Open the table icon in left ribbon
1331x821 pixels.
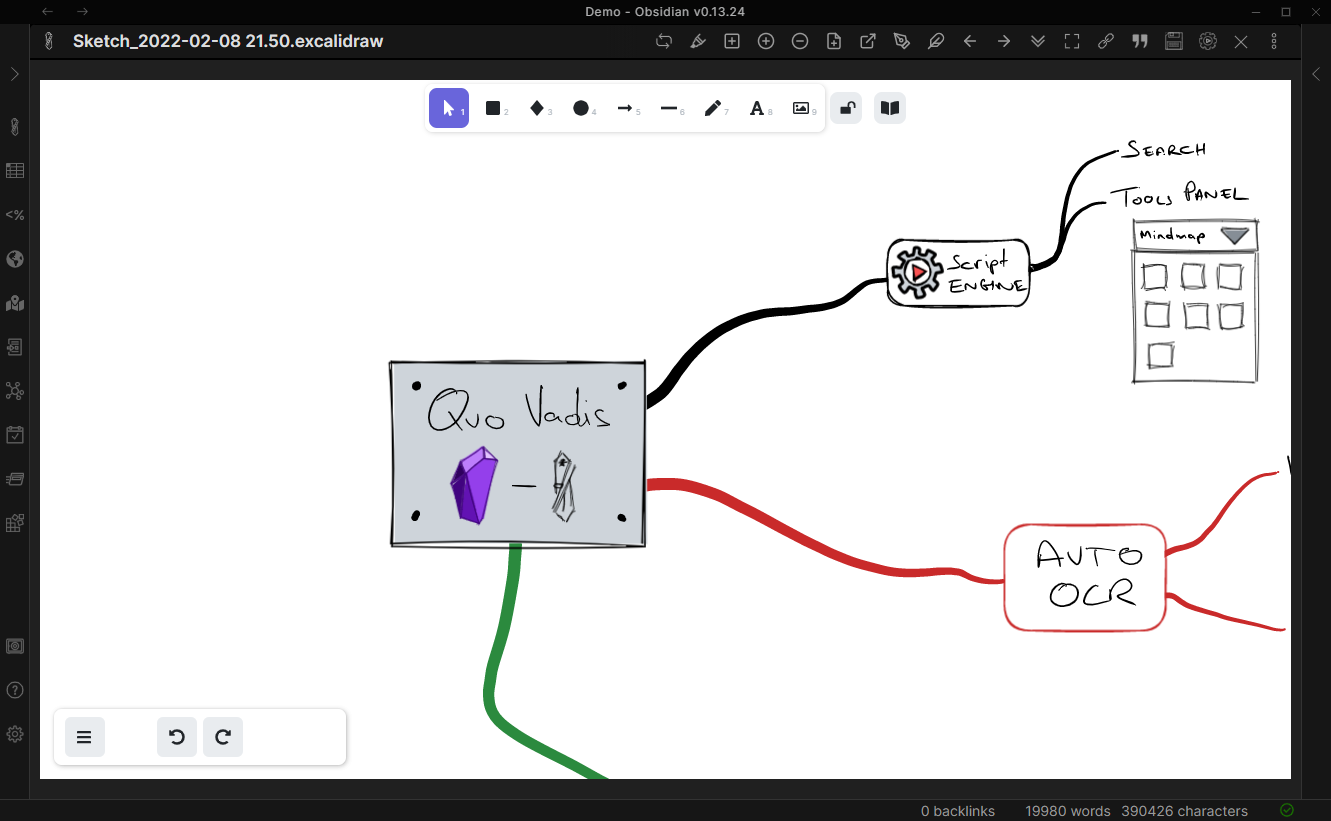coord(15,171)
